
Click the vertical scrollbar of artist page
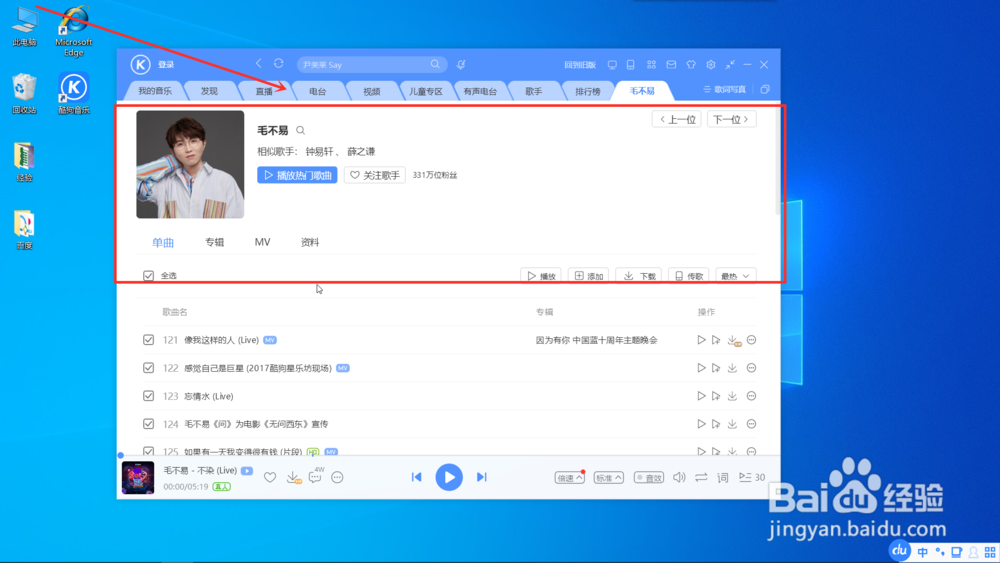[x=777, y=160]
